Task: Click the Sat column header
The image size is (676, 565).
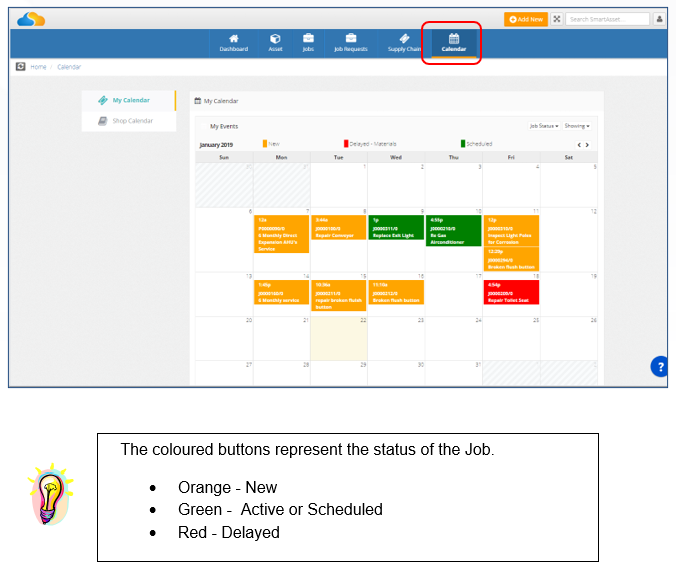Action: pos(569,157)
